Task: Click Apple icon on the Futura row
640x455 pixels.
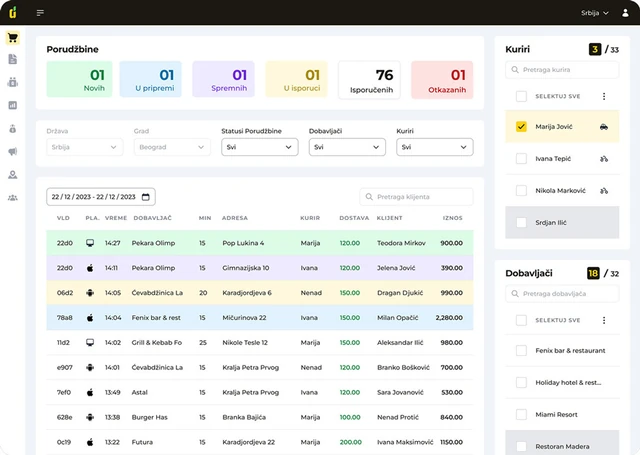Action: click(90, 442)
